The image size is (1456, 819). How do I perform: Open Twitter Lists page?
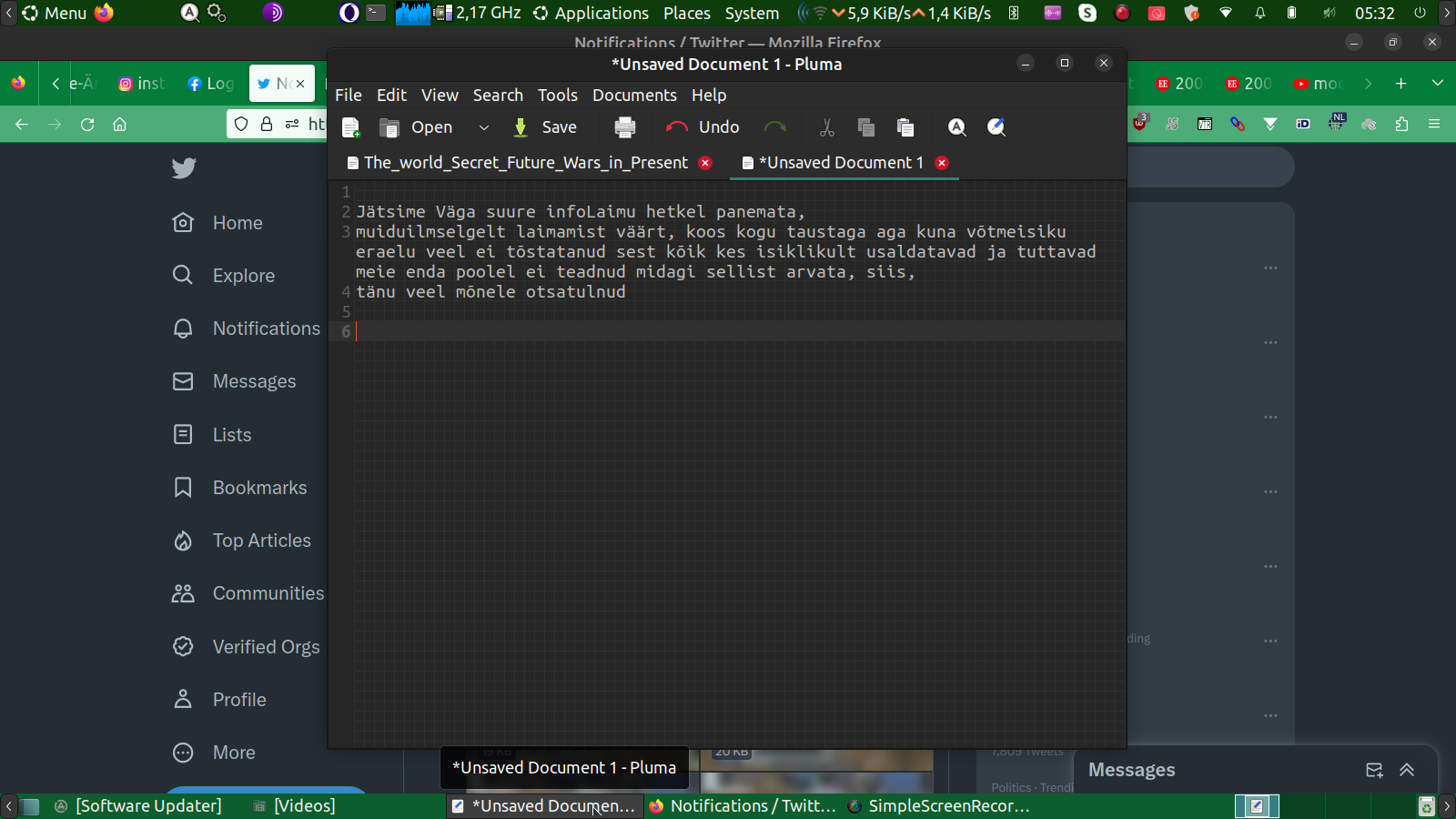211,435
